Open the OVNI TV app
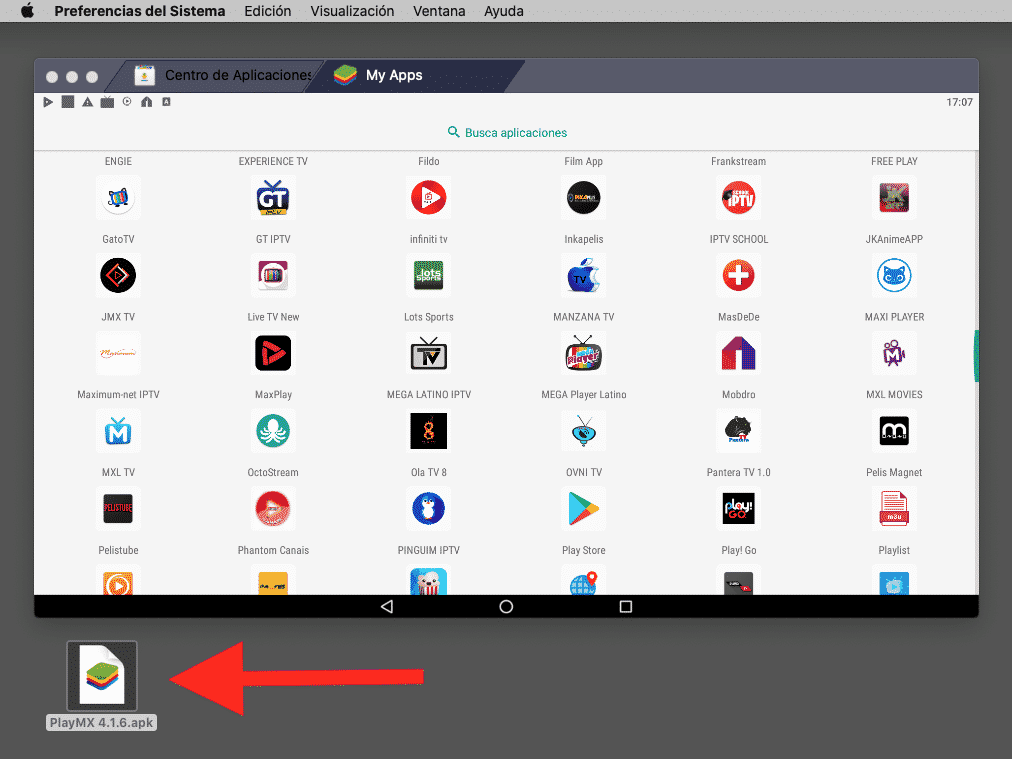 point(583,431)
